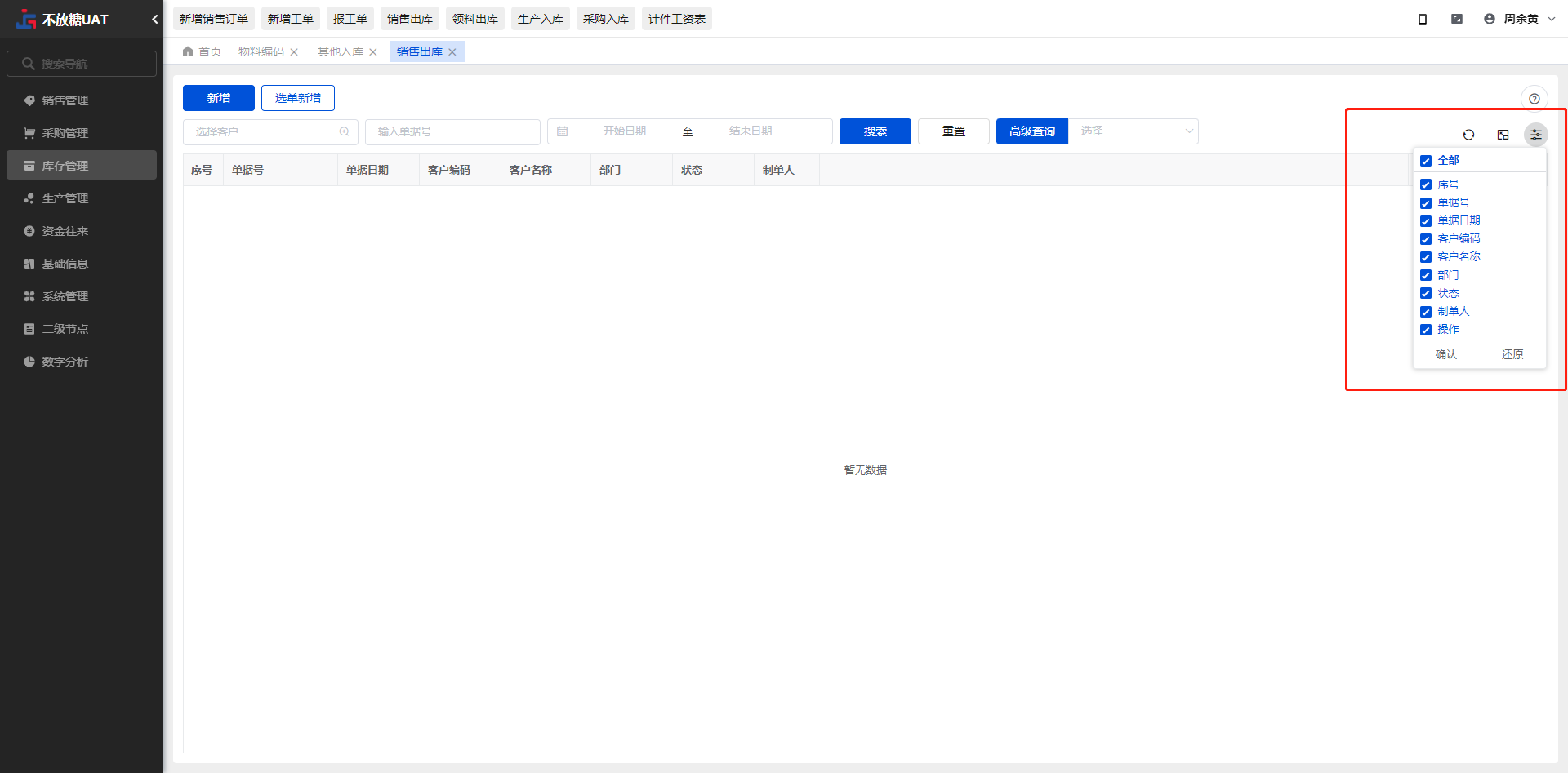
Task: Uncheck the 部门 column checkbox
Action: point(1426,275)
